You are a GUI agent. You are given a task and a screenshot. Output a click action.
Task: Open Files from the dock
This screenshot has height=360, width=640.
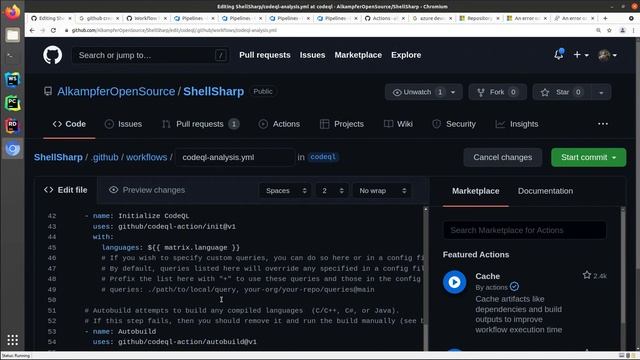[x=12, y=35]
